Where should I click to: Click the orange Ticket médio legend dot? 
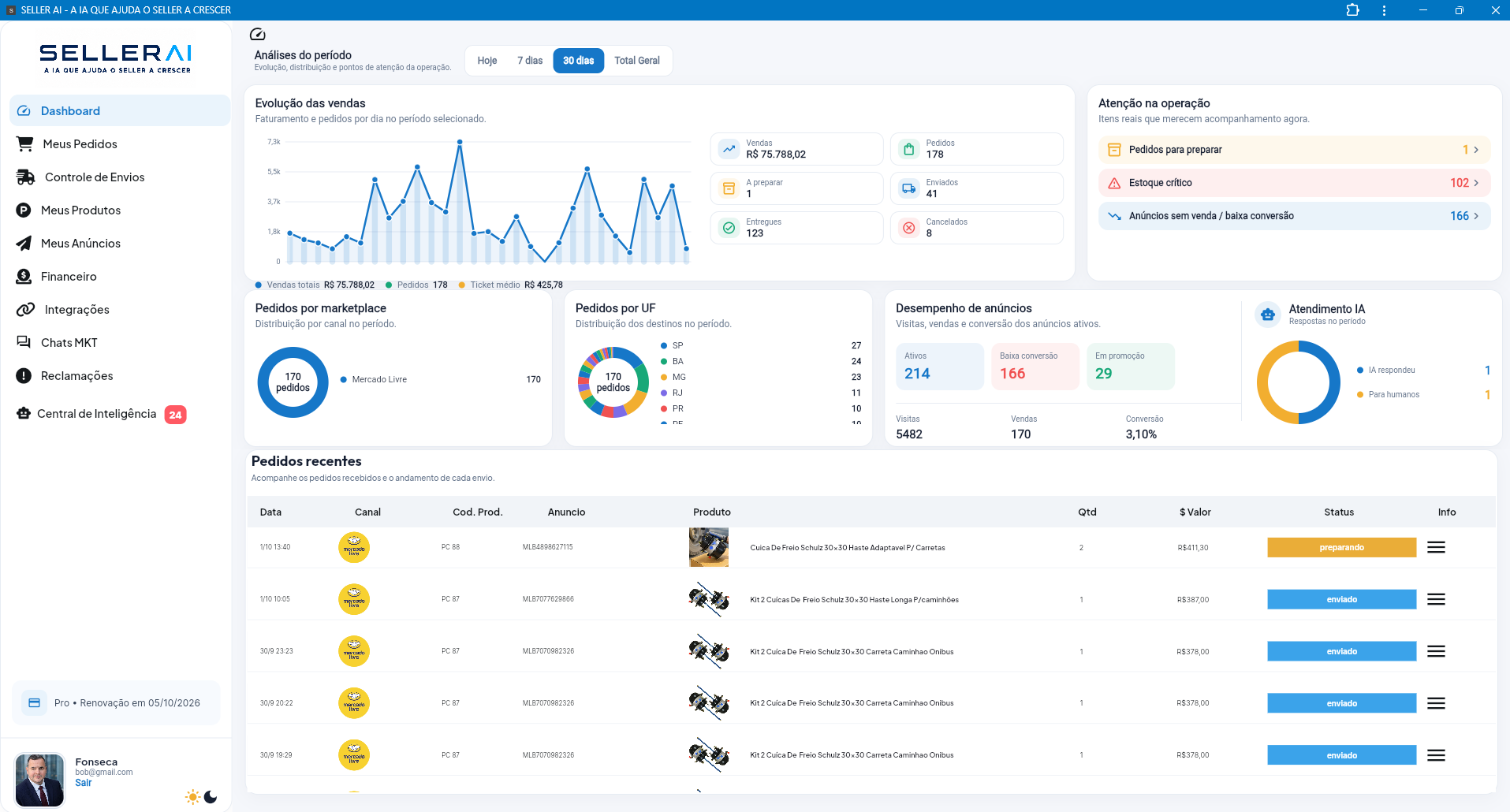click(x=462, y=285)
